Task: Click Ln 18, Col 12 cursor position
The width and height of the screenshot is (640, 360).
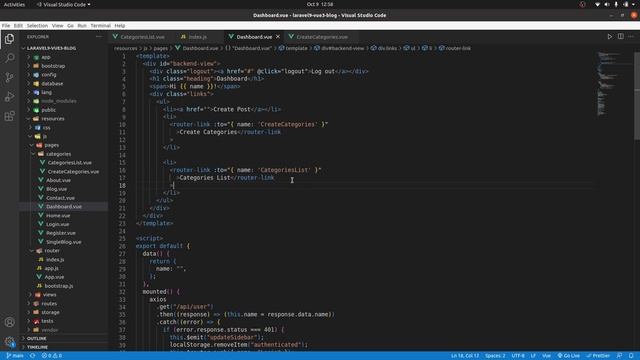Action: tap(465, 356)
